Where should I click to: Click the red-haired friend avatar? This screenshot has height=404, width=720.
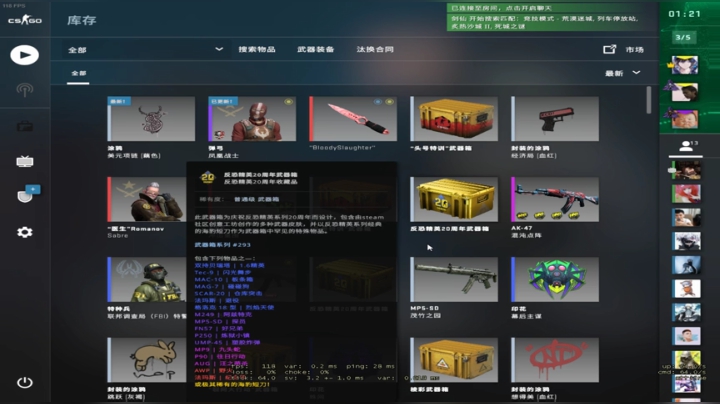(x=686, y=194)
